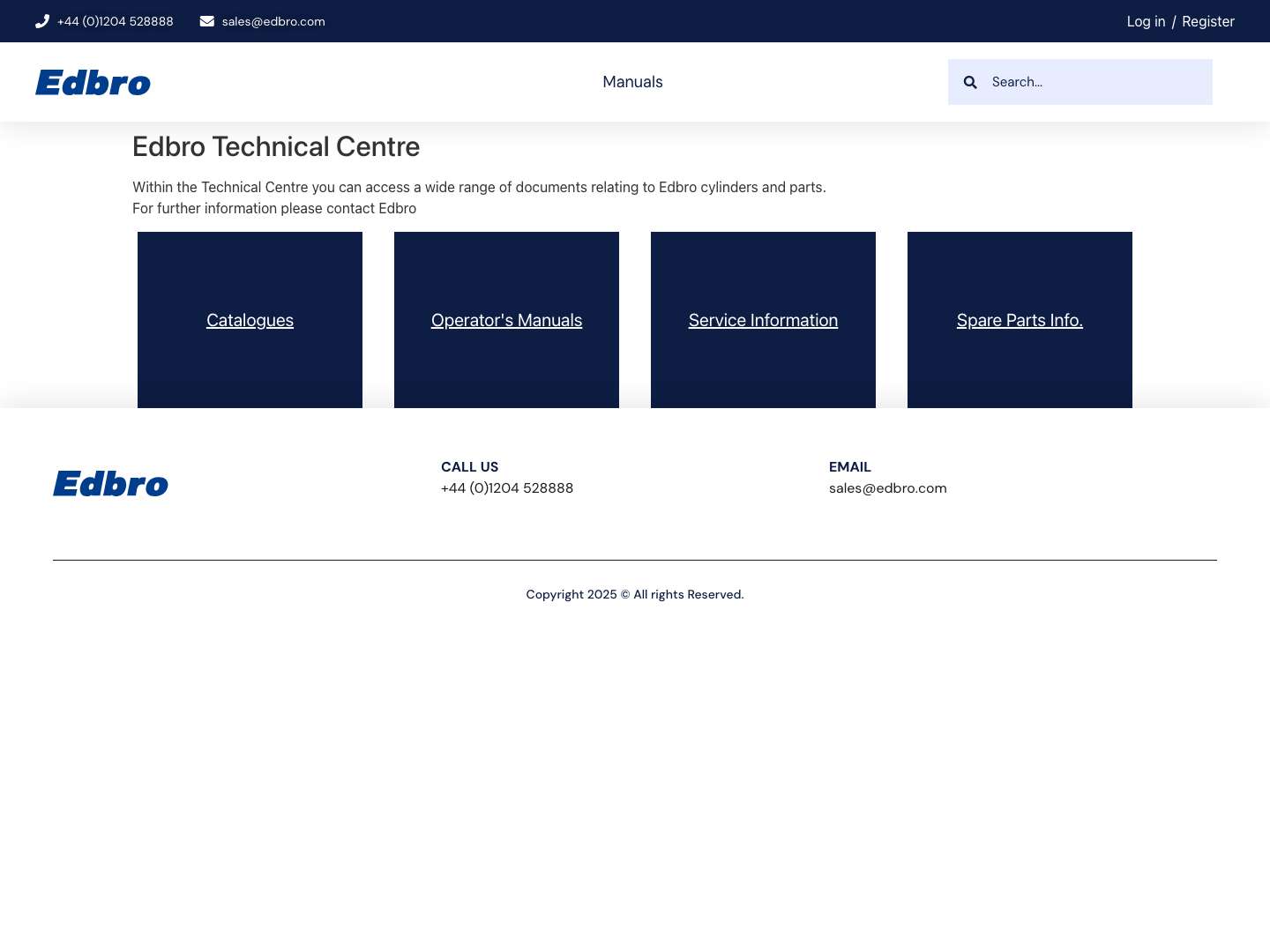Click the Log in link
This screenshot has width=1270, height=952.
pyautogui.click(x=1146, y=21)
